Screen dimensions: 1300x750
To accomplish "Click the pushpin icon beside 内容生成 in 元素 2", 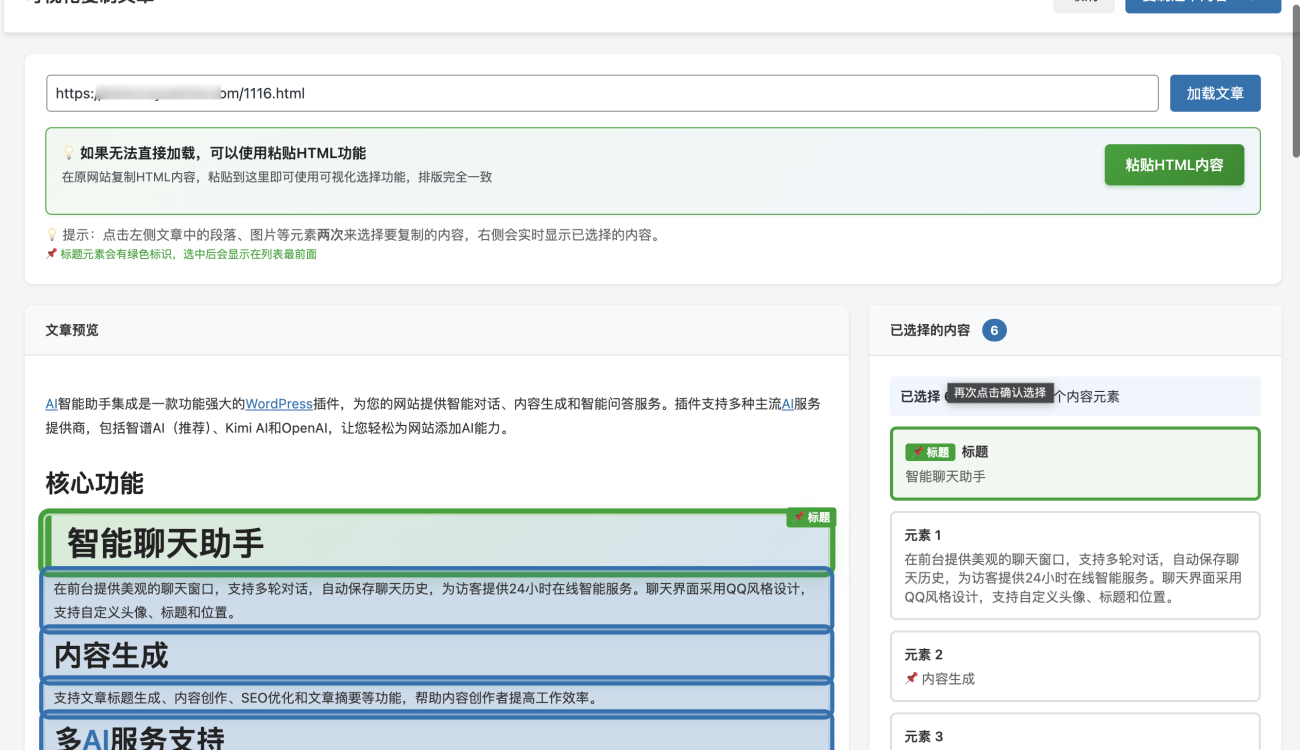I will pos(911,679).
